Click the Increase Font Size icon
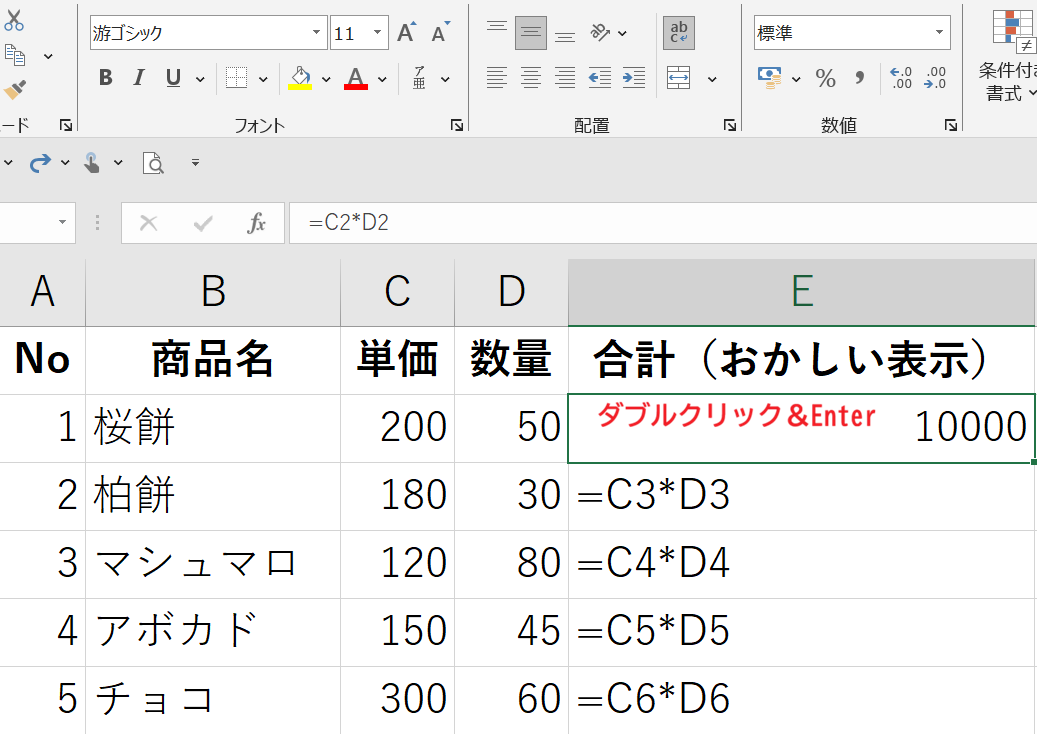The image size is (1037, 734). click(x=406, y=33)
